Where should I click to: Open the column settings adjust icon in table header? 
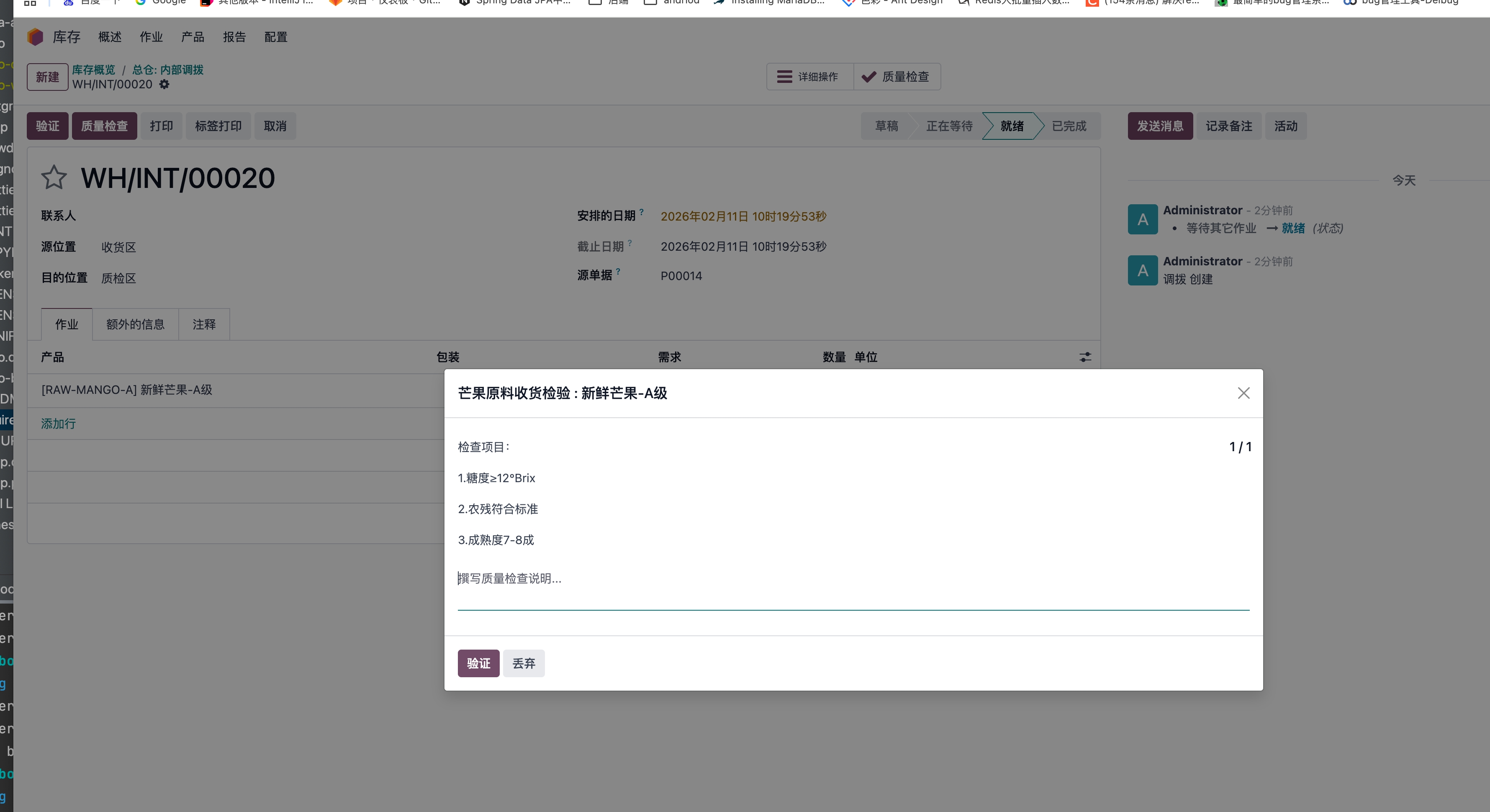pos(1085,357)
